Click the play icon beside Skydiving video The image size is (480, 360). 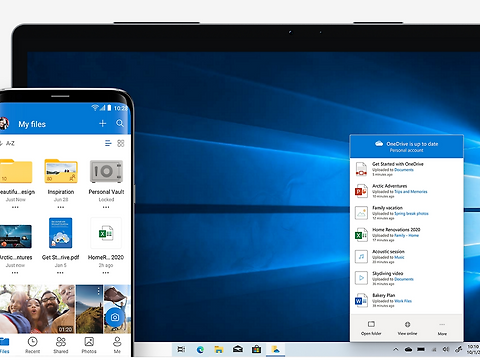point(361,278)
